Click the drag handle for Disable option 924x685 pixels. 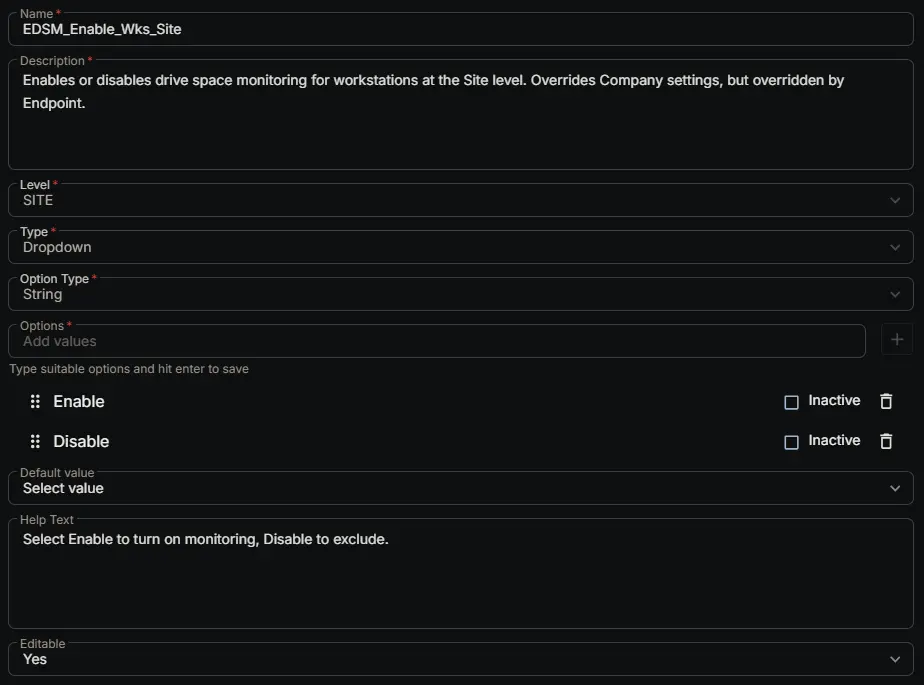[35, 442]
